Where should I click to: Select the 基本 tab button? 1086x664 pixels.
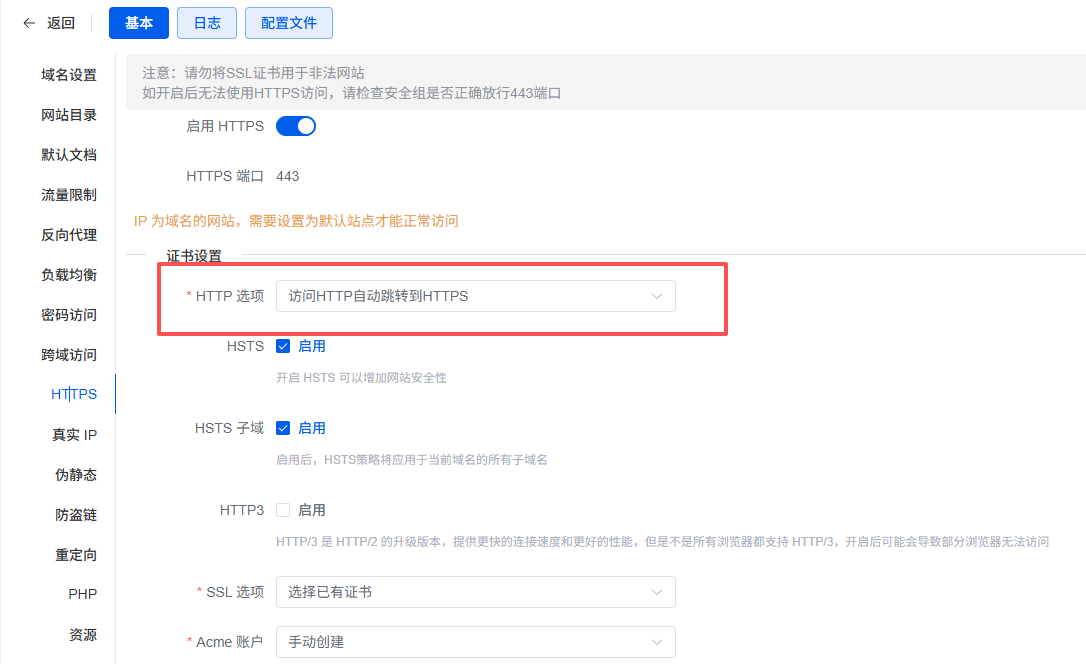[x=139, y=23]
